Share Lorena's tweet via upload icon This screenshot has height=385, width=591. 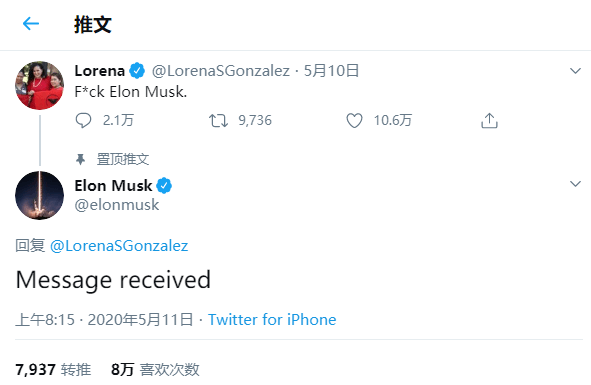(x=489, y=121)
